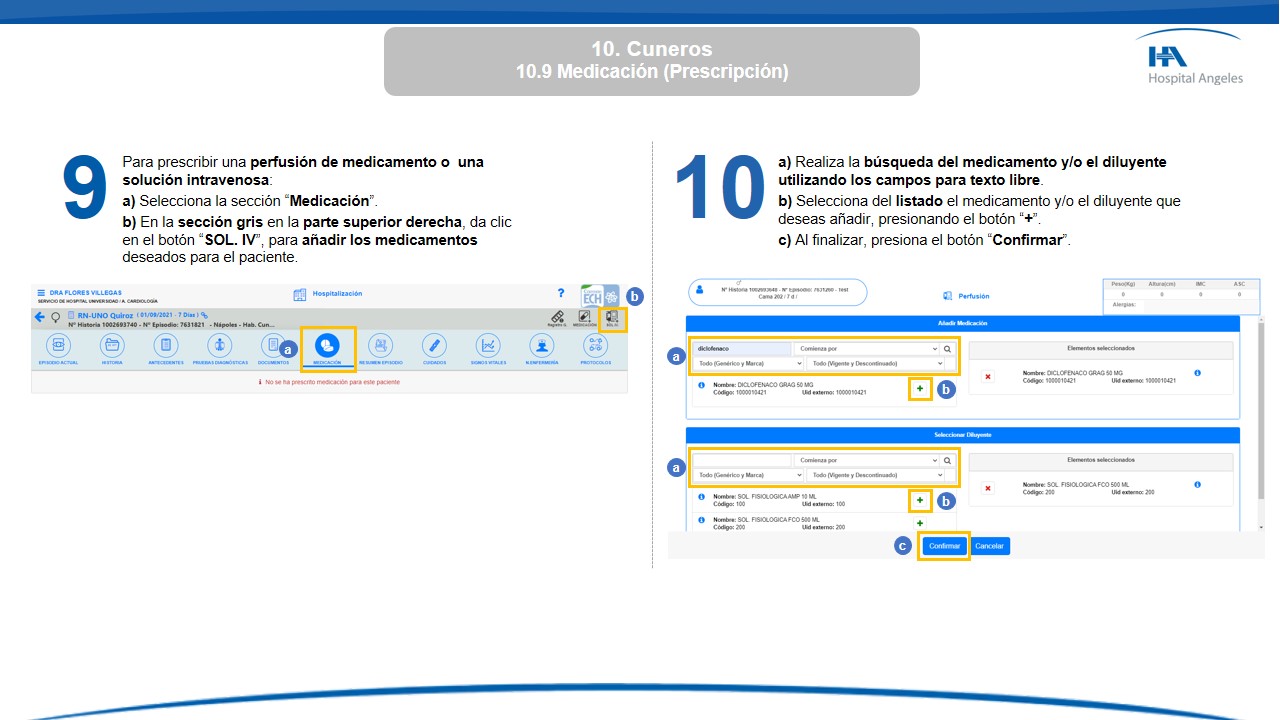Click the Cancelar button

click(x=989, y=546)
